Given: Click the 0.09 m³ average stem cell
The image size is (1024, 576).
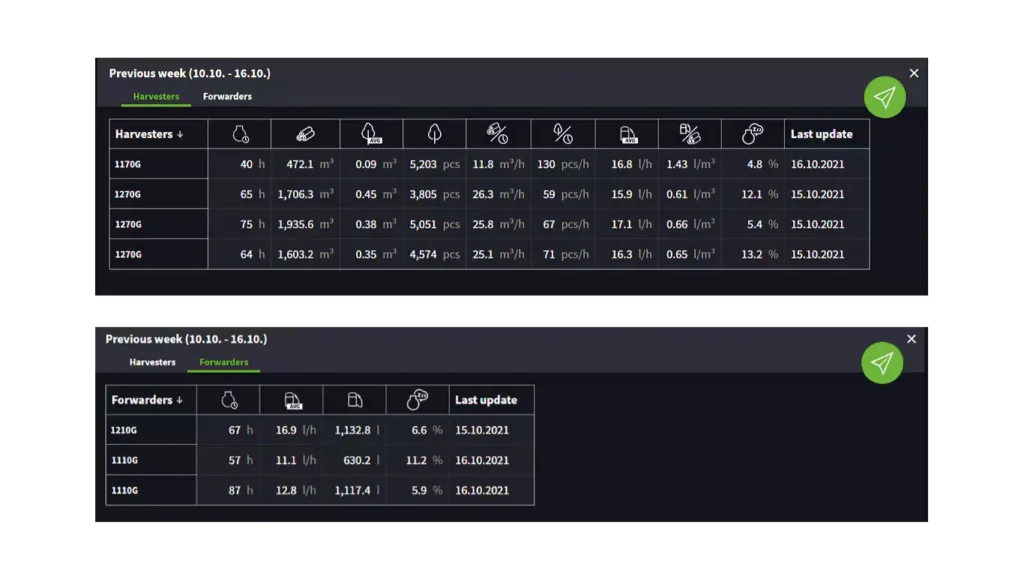Looking at the screenshot, I should (372, 164).
